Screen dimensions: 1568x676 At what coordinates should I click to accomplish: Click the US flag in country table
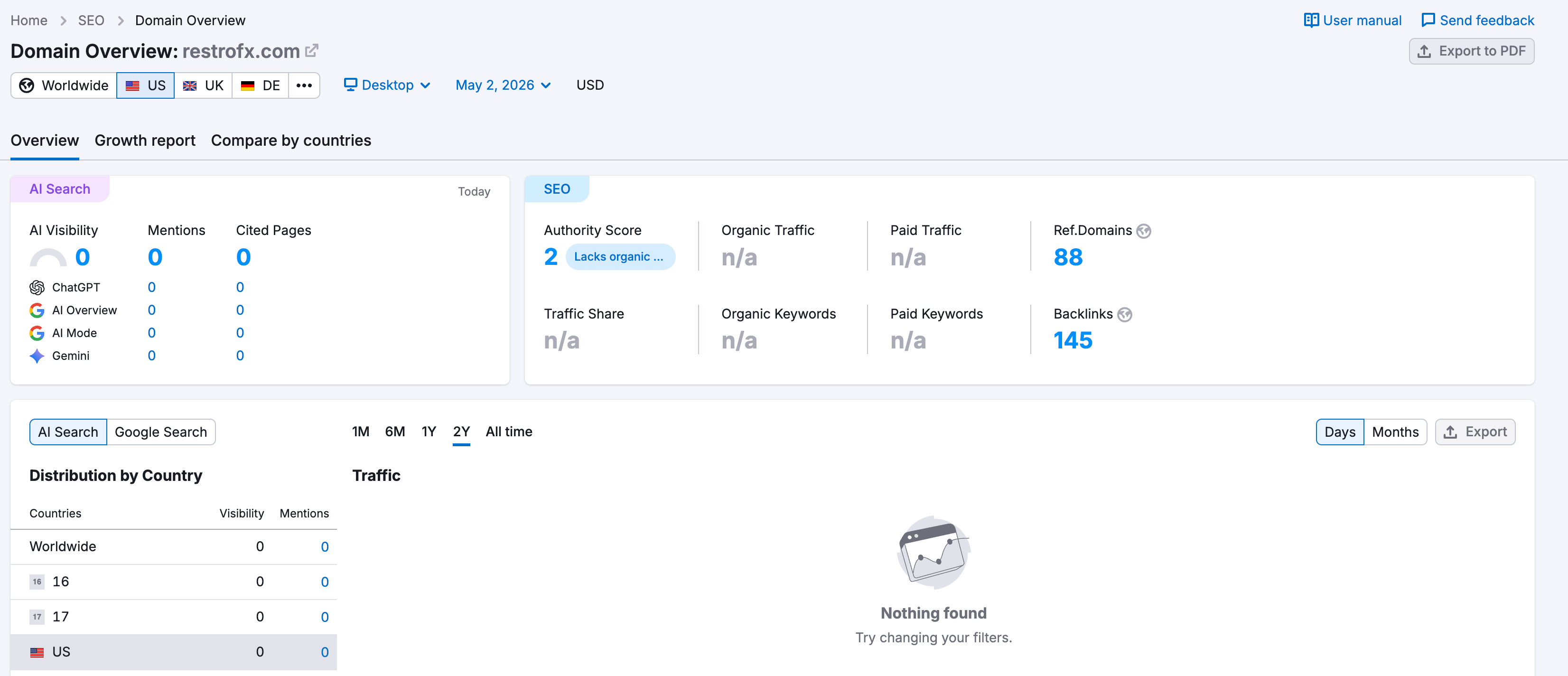37,652
